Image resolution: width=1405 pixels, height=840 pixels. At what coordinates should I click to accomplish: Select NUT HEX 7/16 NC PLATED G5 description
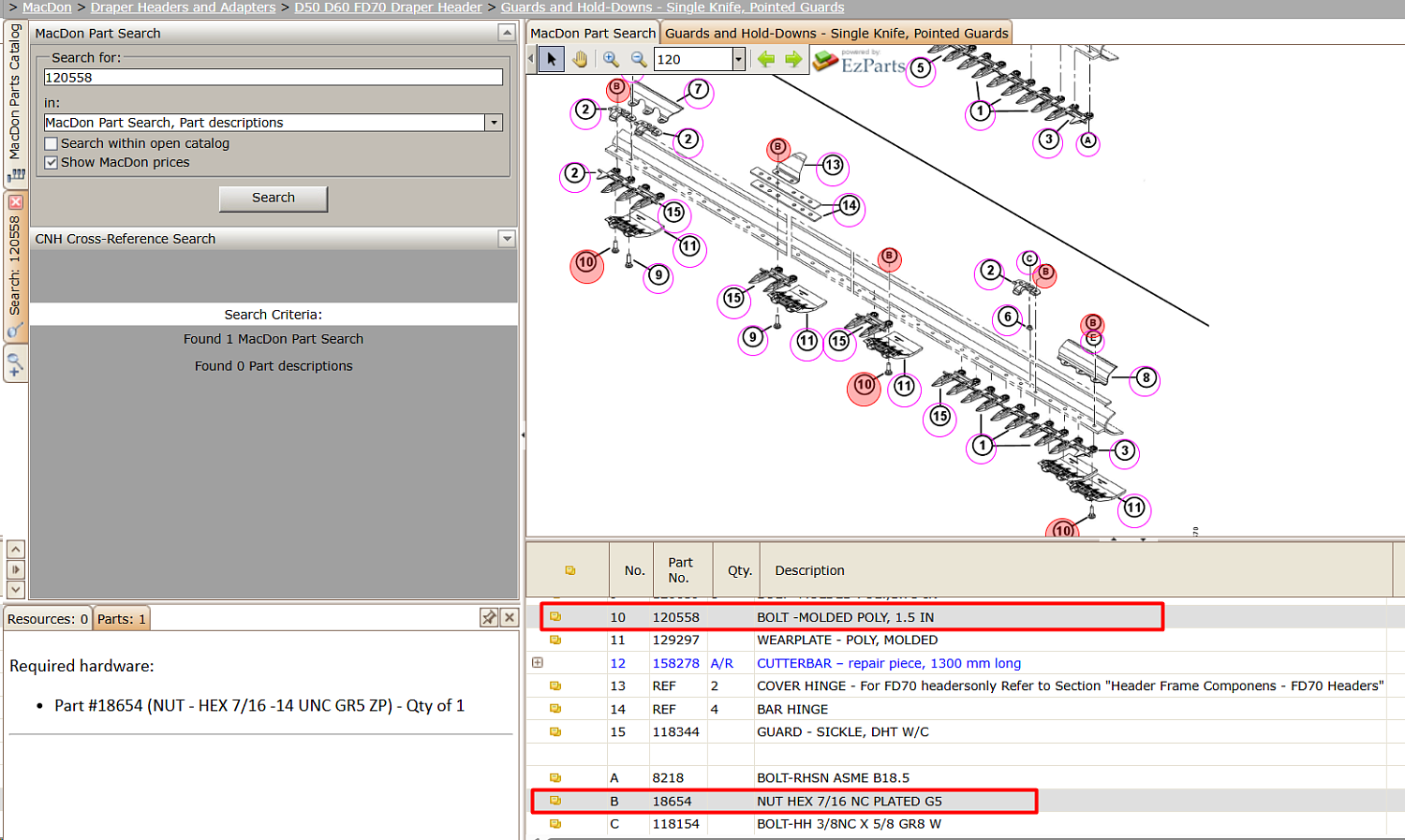click(850, 801)
